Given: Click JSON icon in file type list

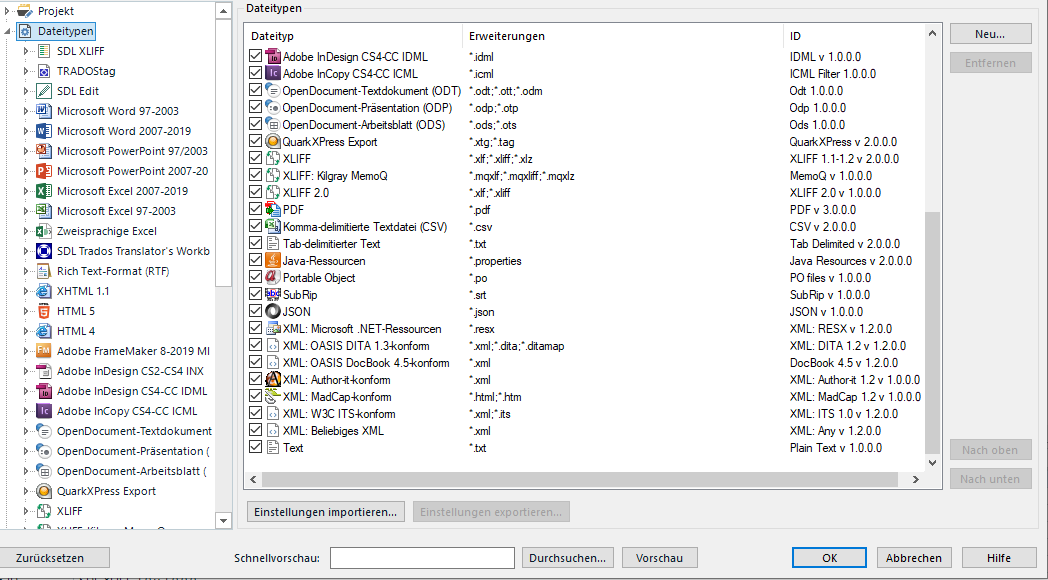Looking at the screenshot, I should [273, 311].
